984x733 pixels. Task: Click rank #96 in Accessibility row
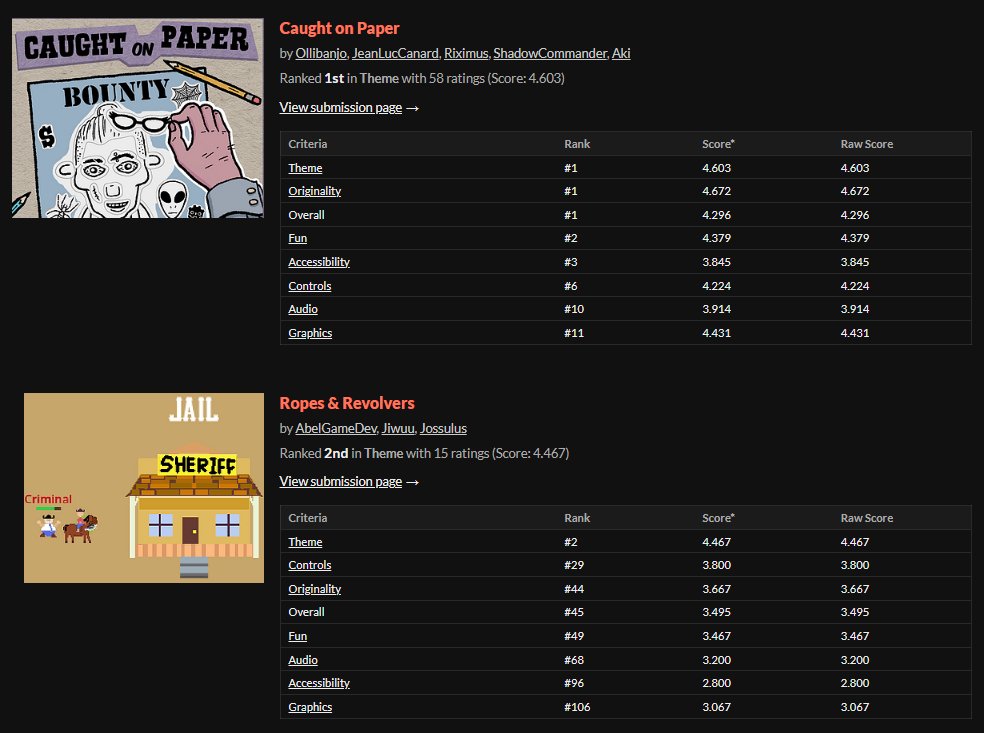point(574,683)
